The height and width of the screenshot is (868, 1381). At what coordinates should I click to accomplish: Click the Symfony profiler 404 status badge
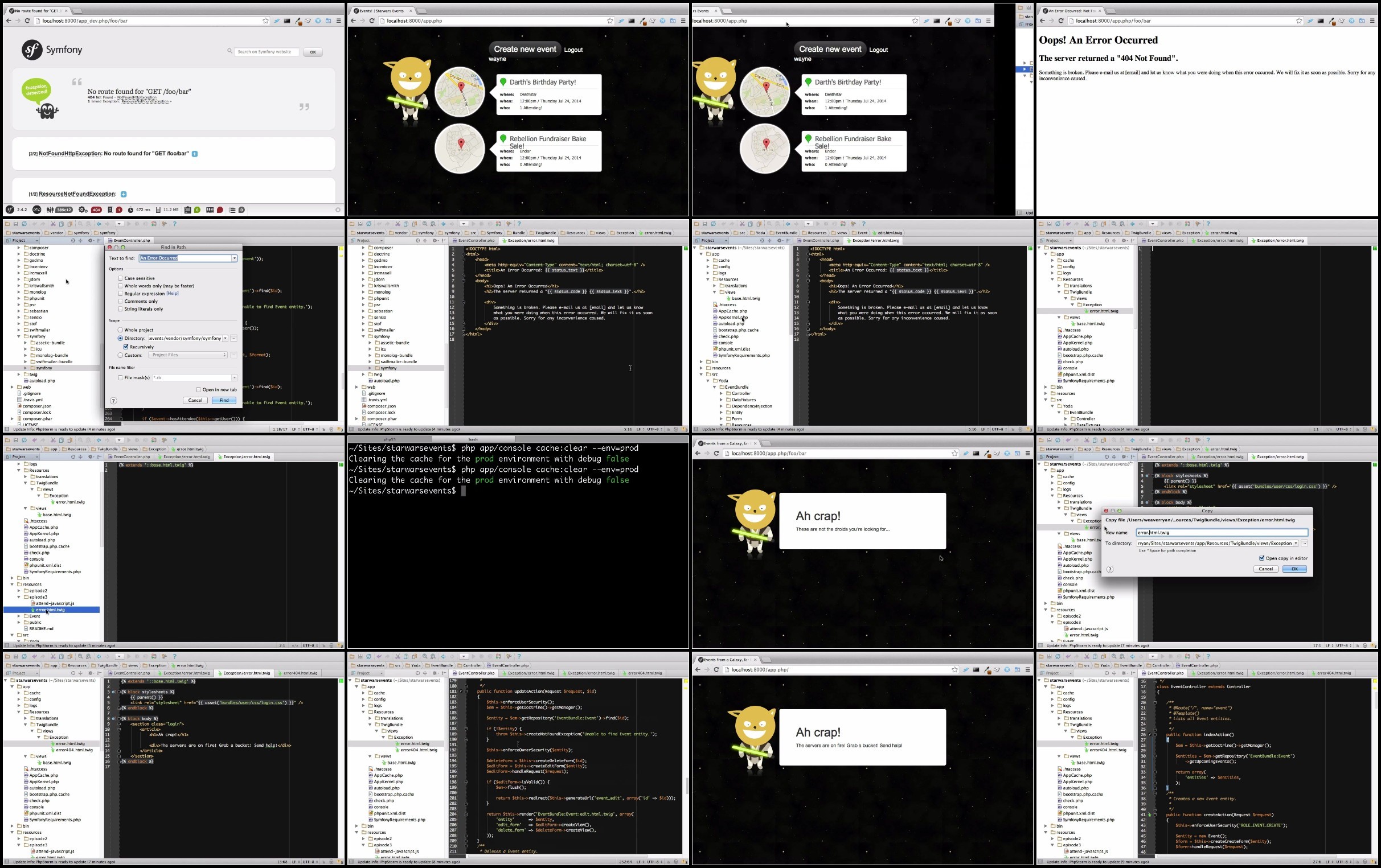96,210
